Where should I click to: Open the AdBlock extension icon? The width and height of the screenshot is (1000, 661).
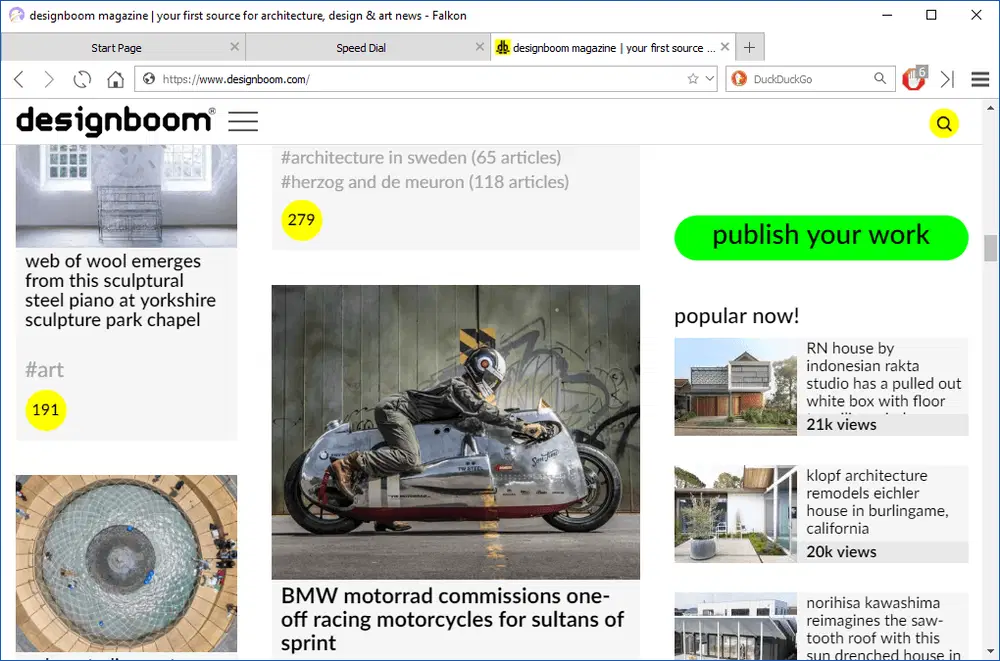click(x=914, y=78)
